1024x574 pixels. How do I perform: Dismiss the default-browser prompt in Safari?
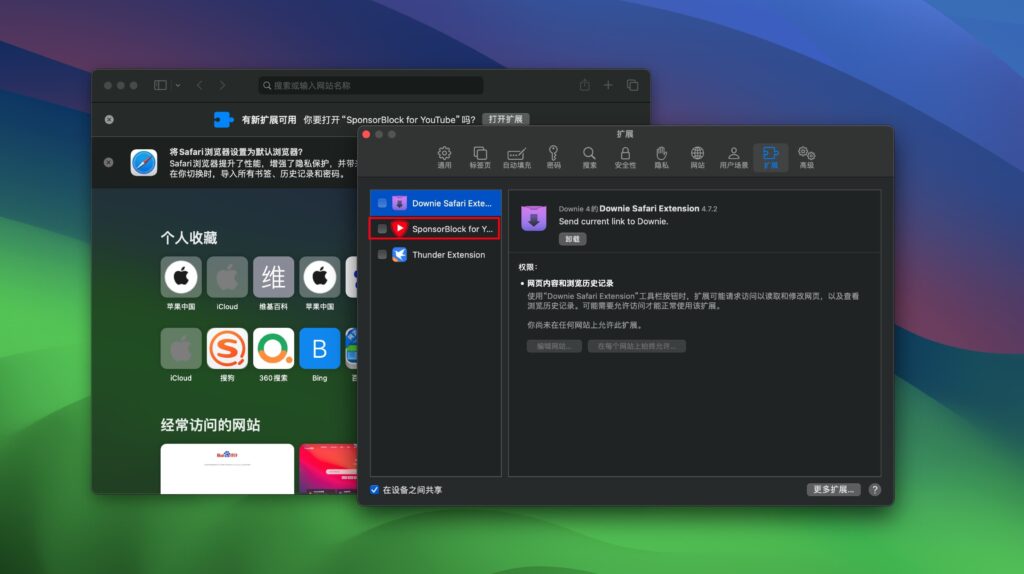[109, 163]
